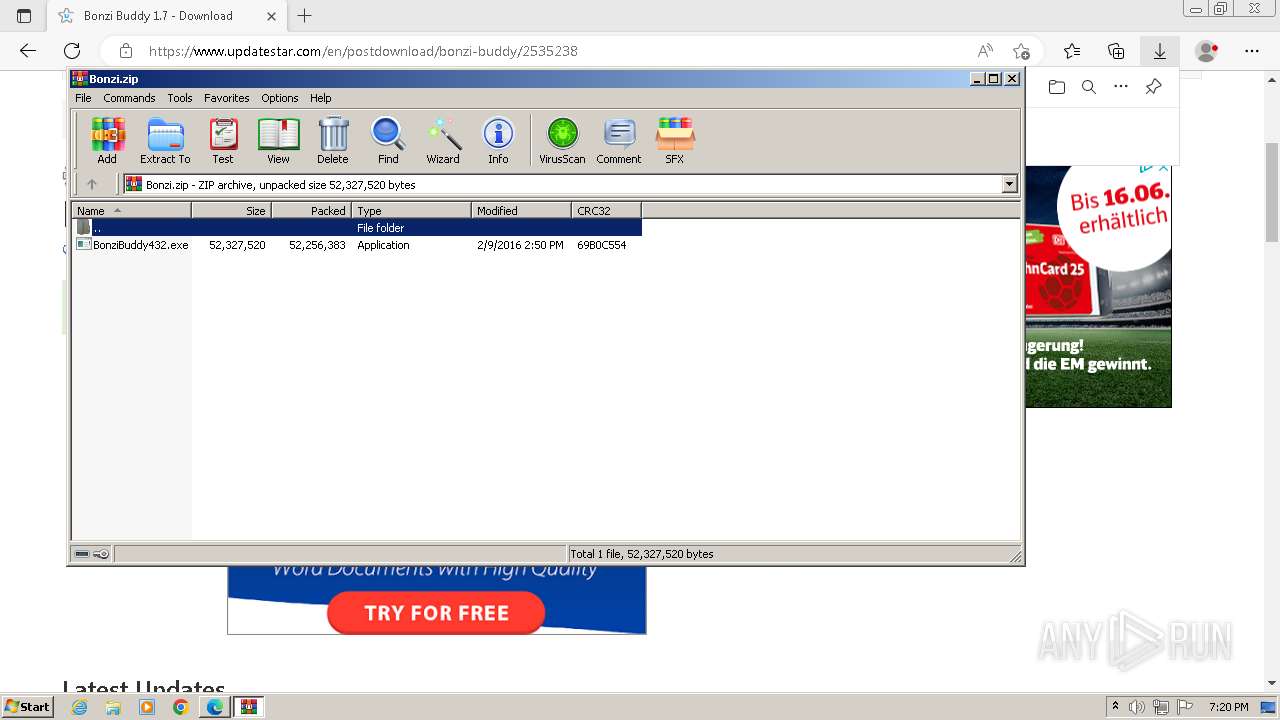
Task: Click the Action Center flag tray icon
Action: click(x=1185, y=707)
